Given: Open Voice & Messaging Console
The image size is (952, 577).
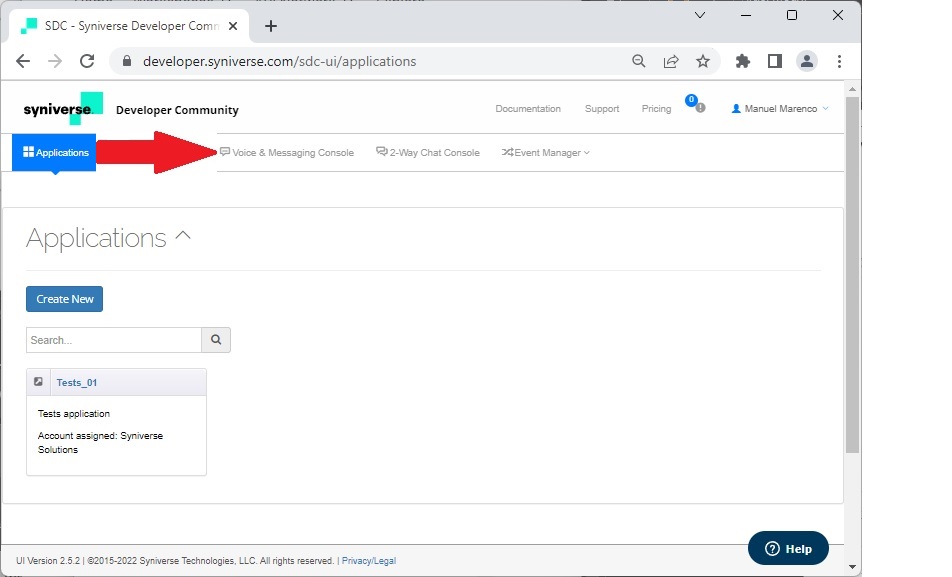Looking at the screenshot, I should click(x=287, y=152).
